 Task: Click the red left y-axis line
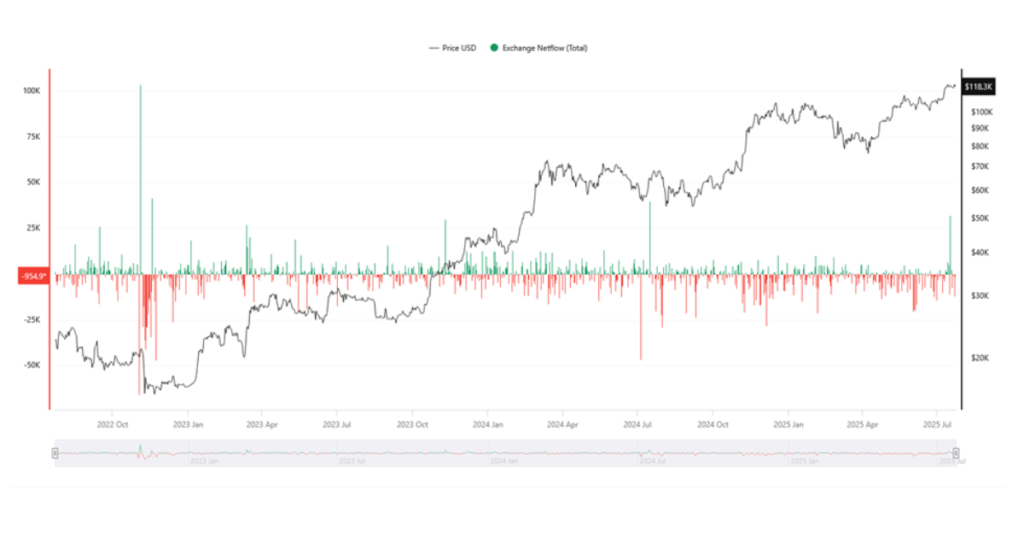click(50, 239)
